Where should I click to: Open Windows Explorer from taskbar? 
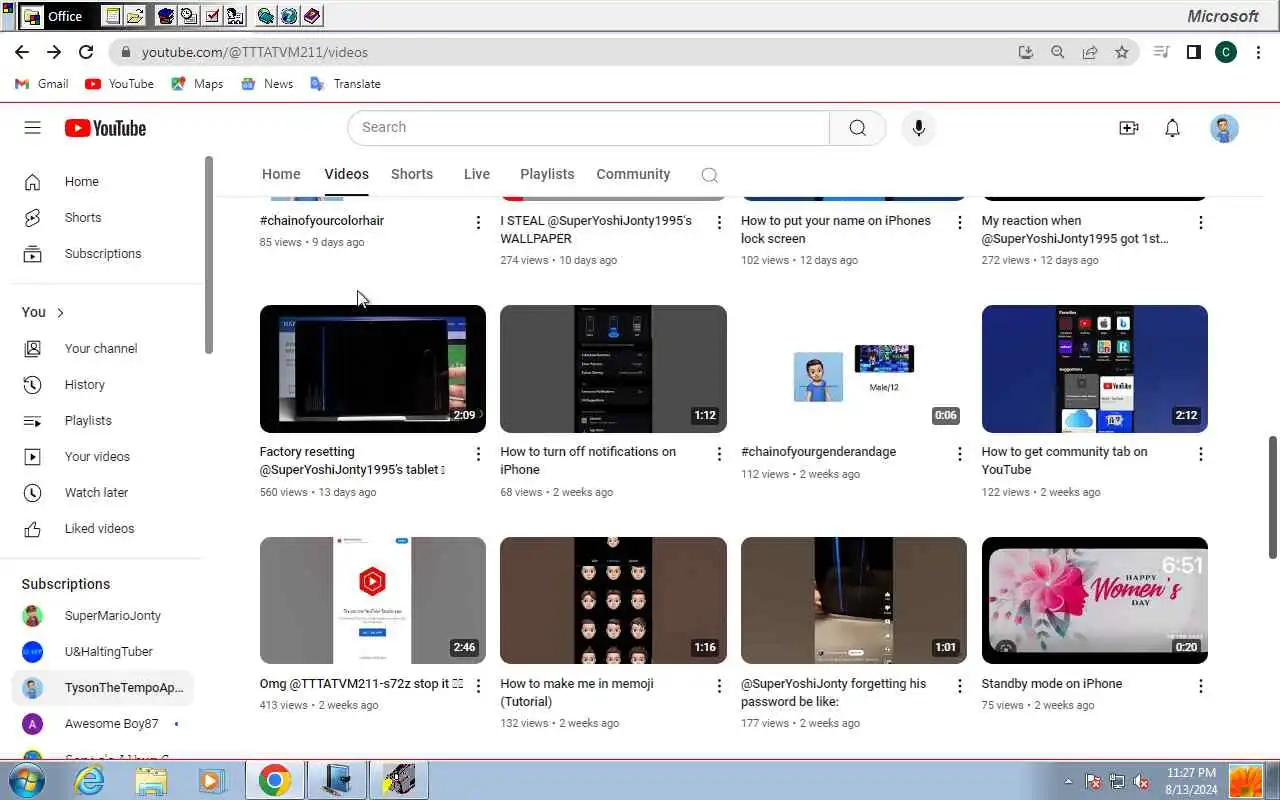[151, 780]
